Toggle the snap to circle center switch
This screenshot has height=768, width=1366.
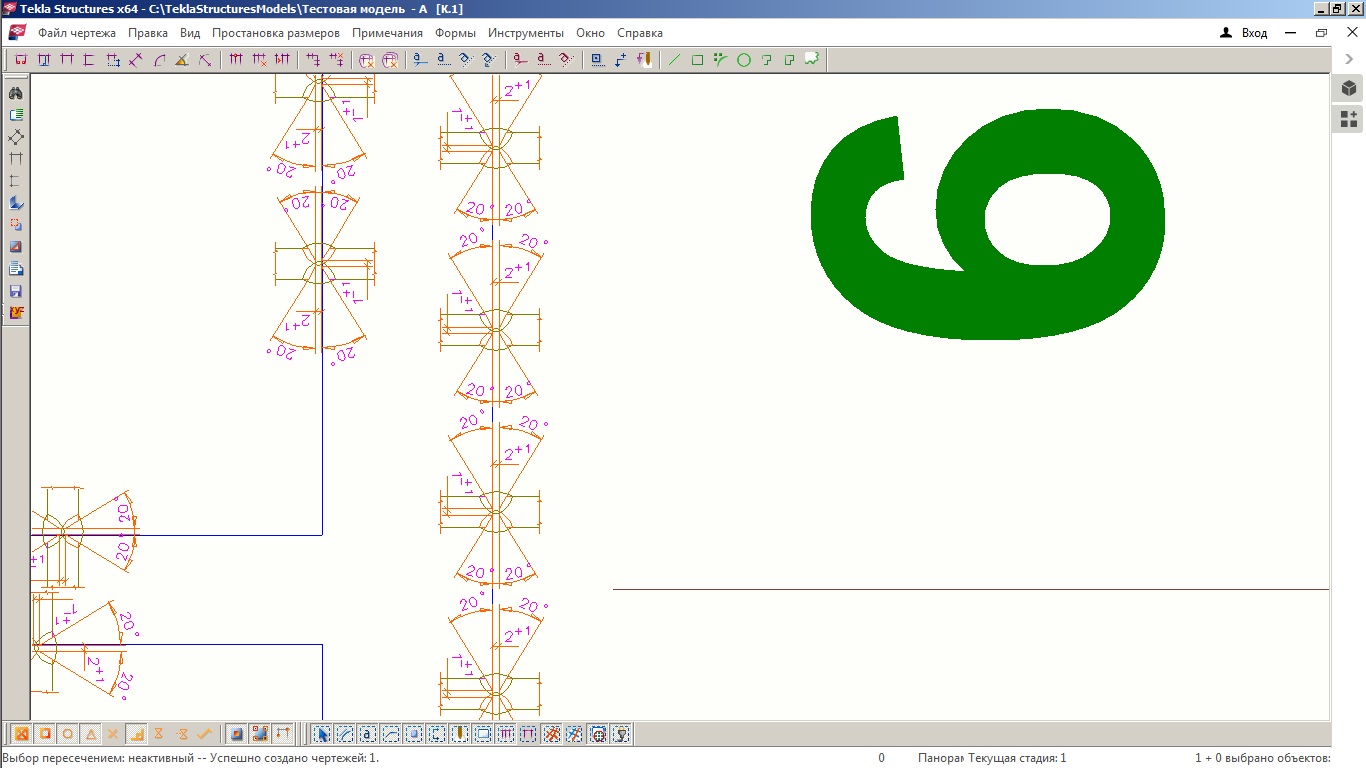tap(67, 734)
